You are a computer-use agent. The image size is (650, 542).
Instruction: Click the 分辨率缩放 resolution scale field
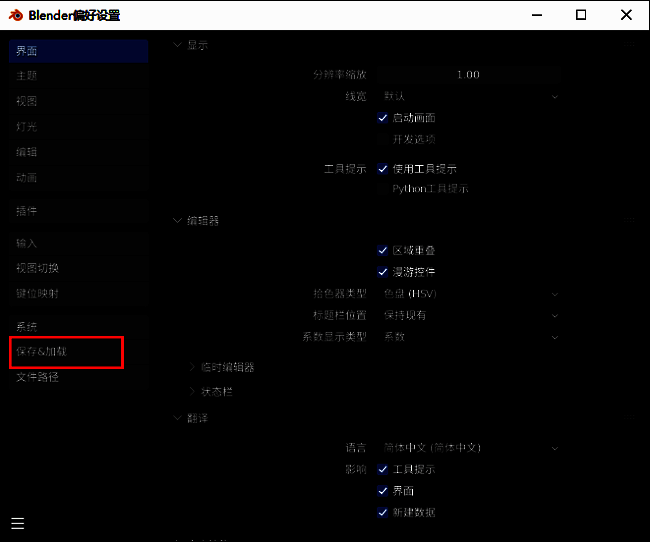[469, 75]
